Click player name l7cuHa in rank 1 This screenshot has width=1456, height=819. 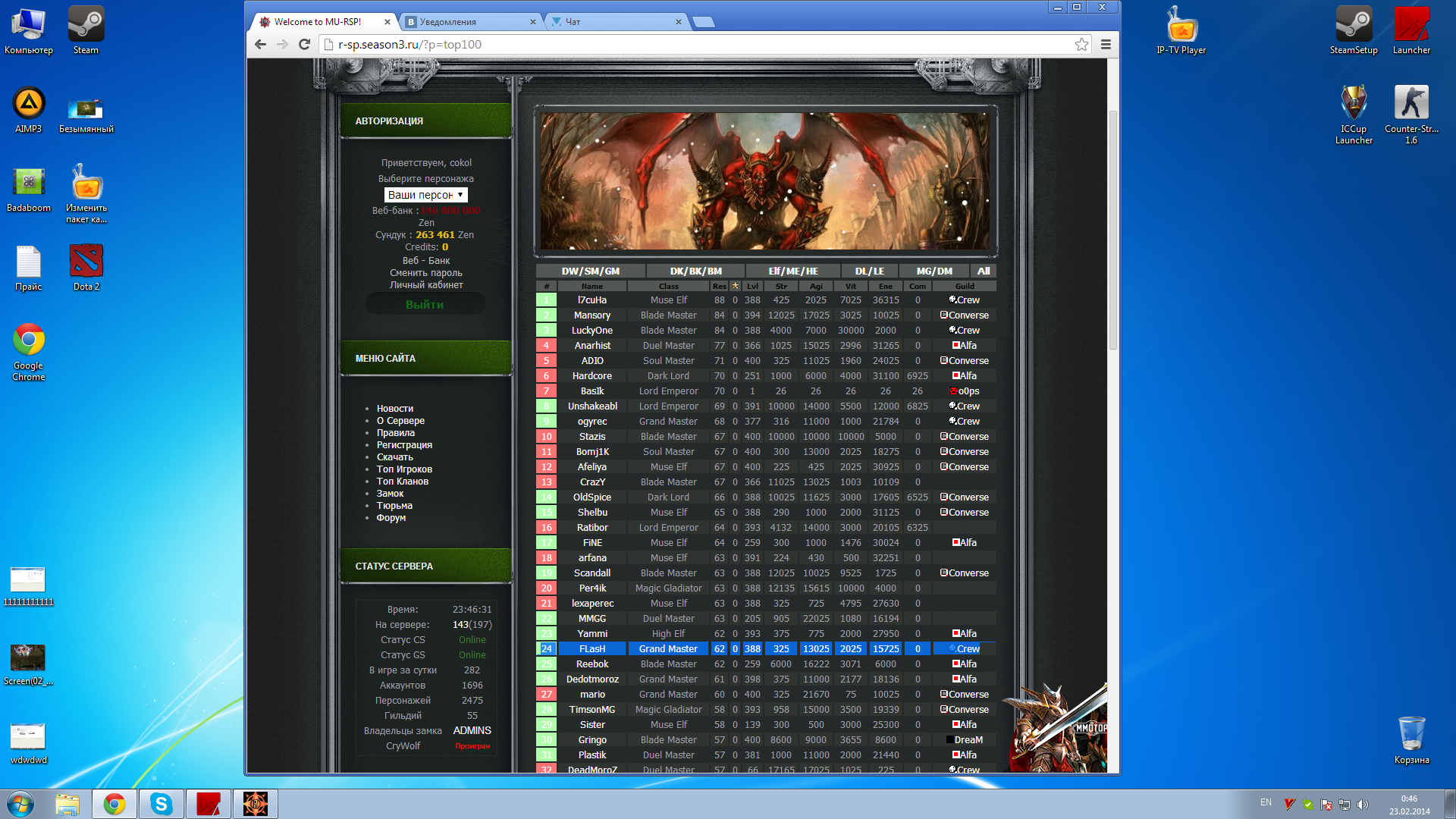coord(591,300)
